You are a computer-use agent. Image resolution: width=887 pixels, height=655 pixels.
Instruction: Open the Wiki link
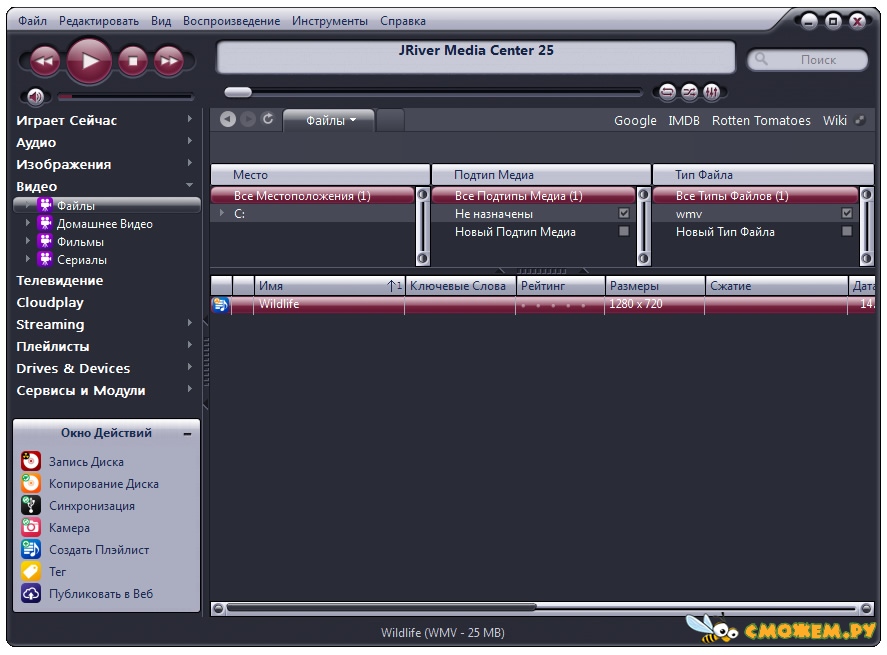tap(834, 120)
